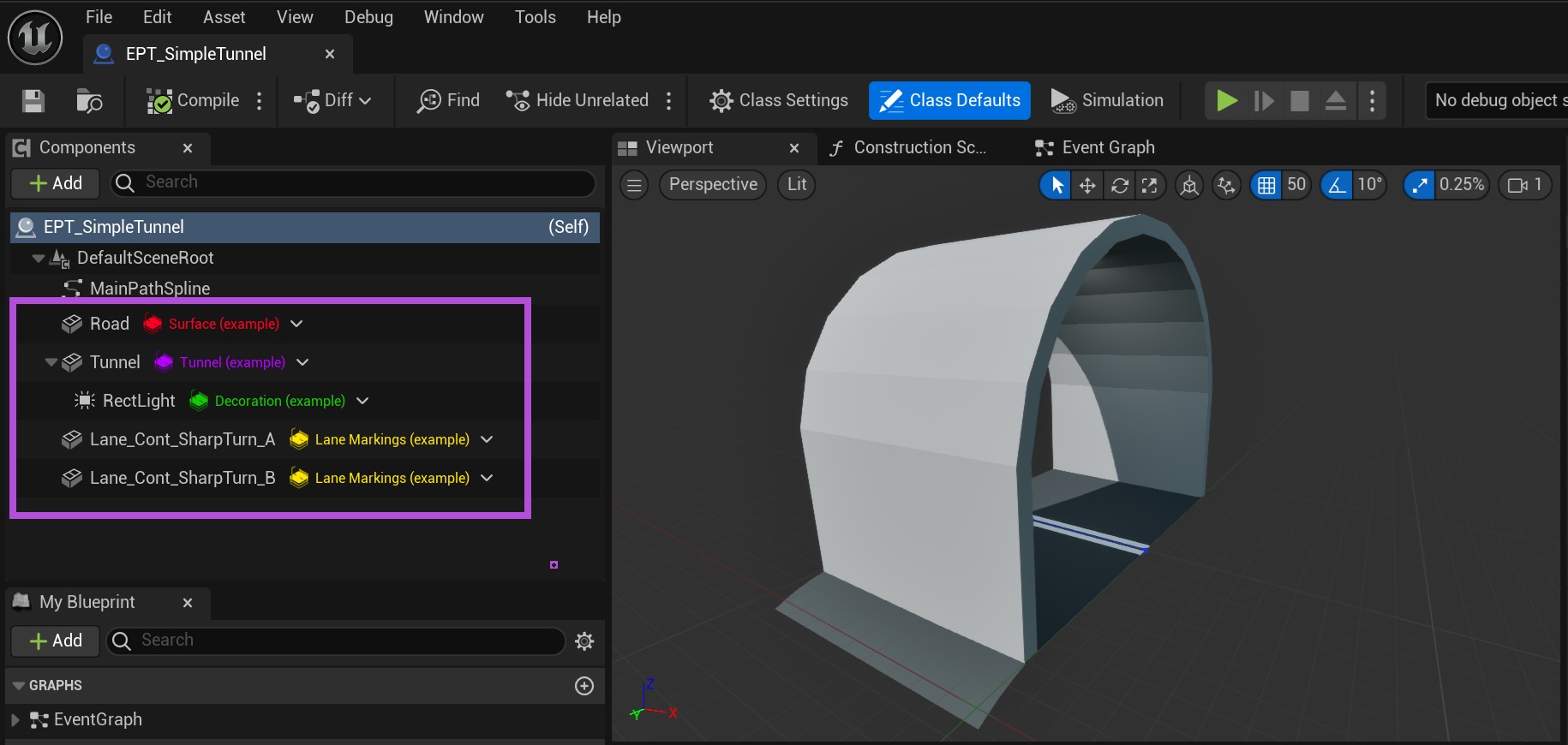Click the purple Tunnel category cube icon
This screenshot has height=745, width=1568.
(x=164, y=362)
